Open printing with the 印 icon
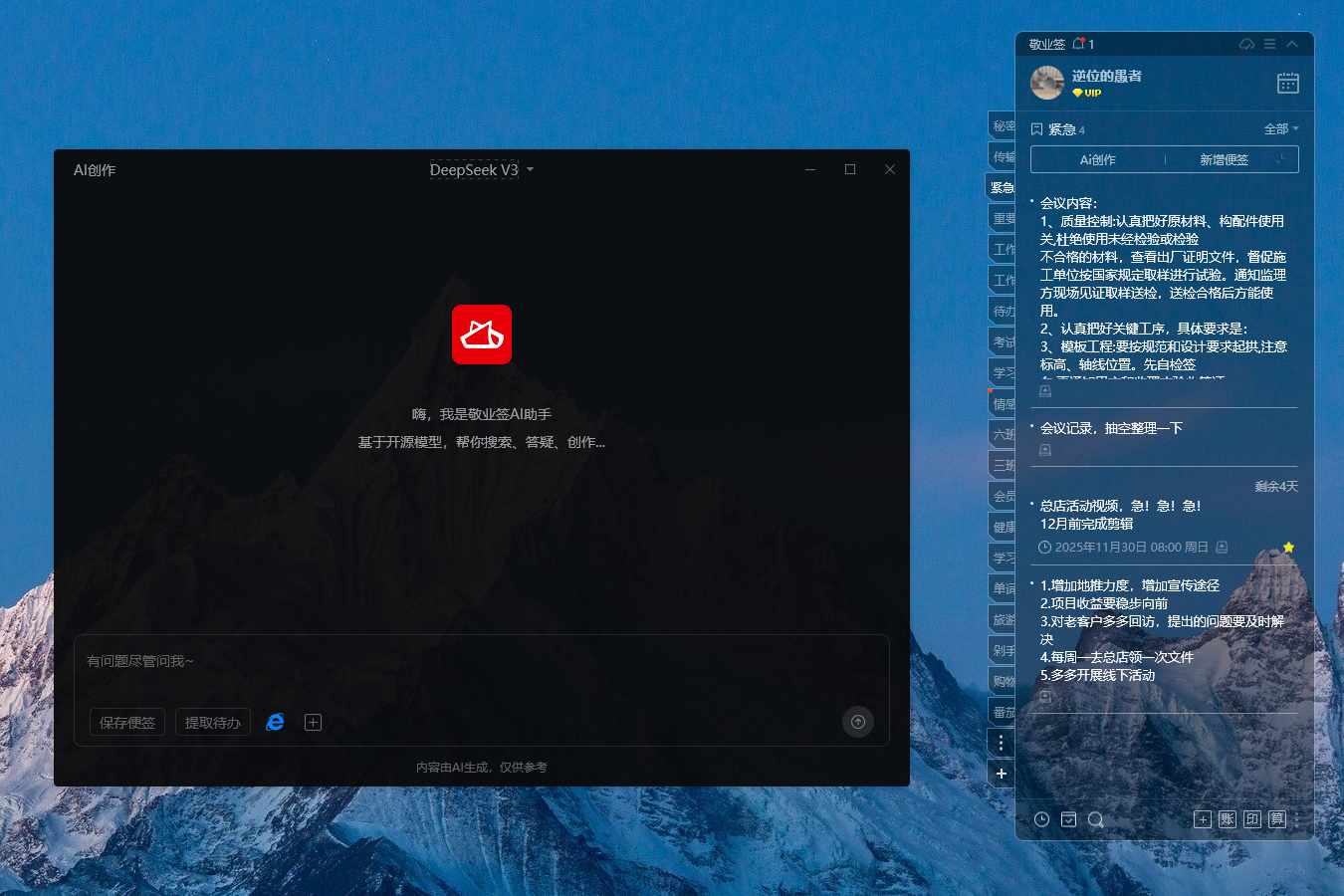Viewport: 1344px width, 896px height. point(1250,818)
